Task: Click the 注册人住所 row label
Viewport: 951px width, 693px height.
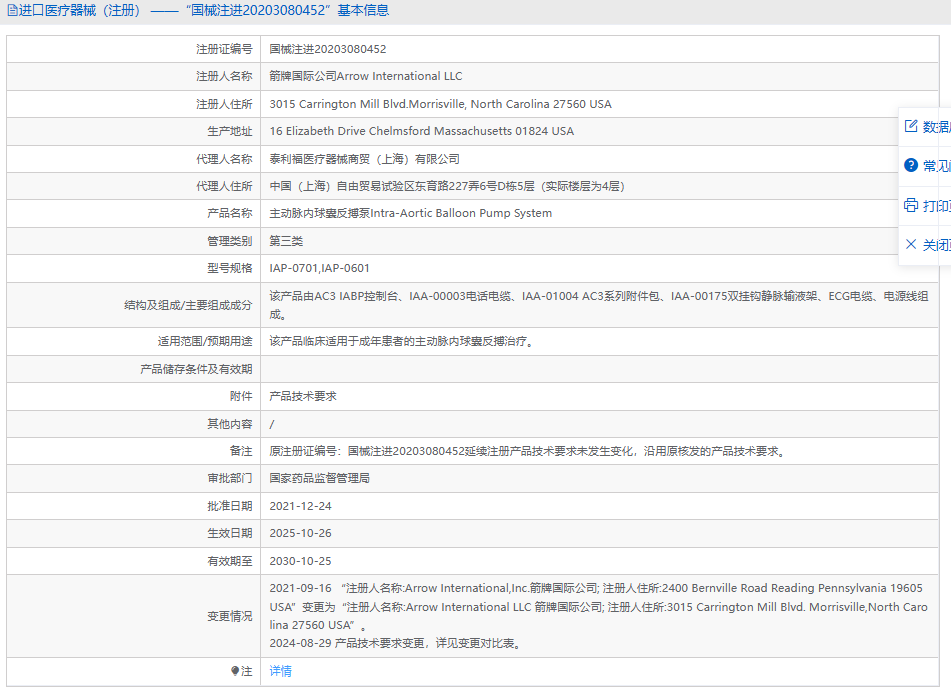Action: pos(224,104)
